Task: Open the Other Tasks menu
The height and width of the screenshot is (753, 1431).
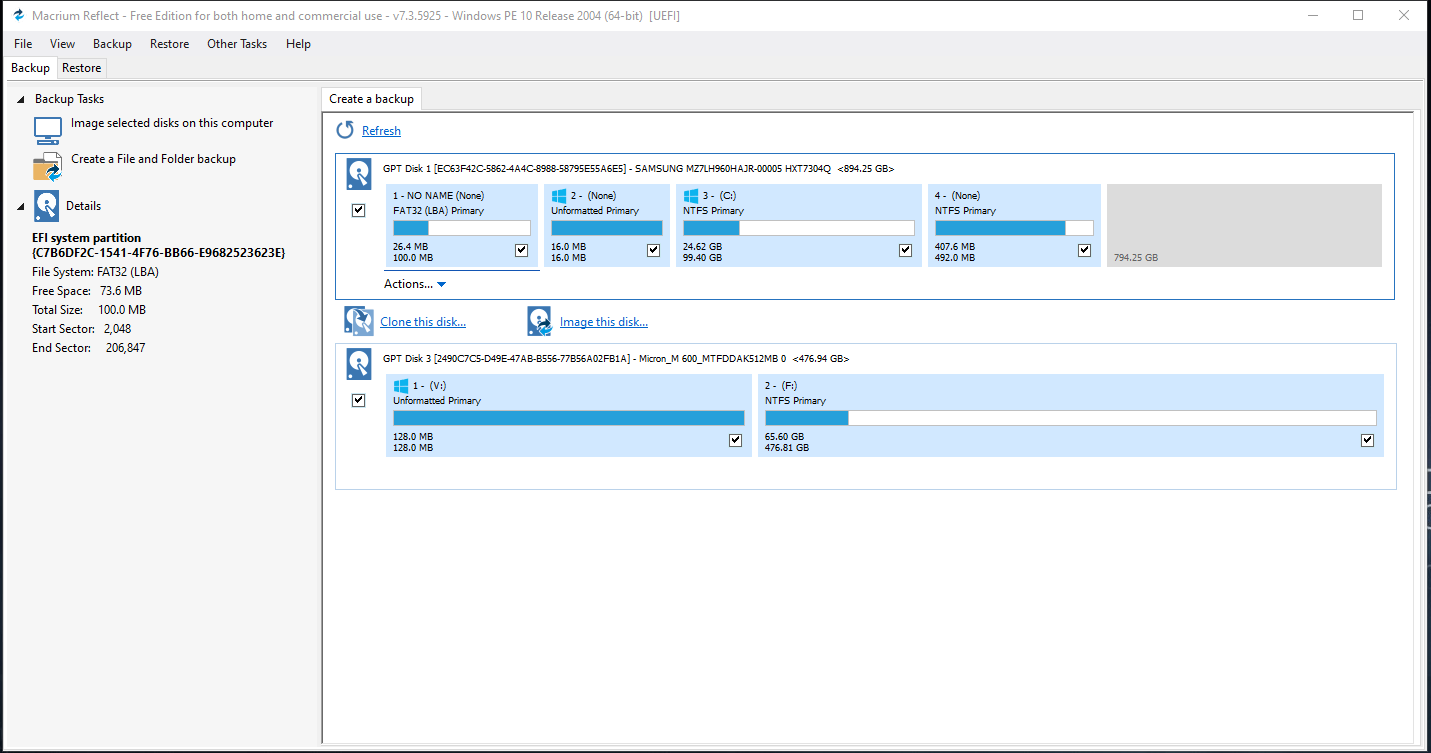Action: (x=237, y=44)
